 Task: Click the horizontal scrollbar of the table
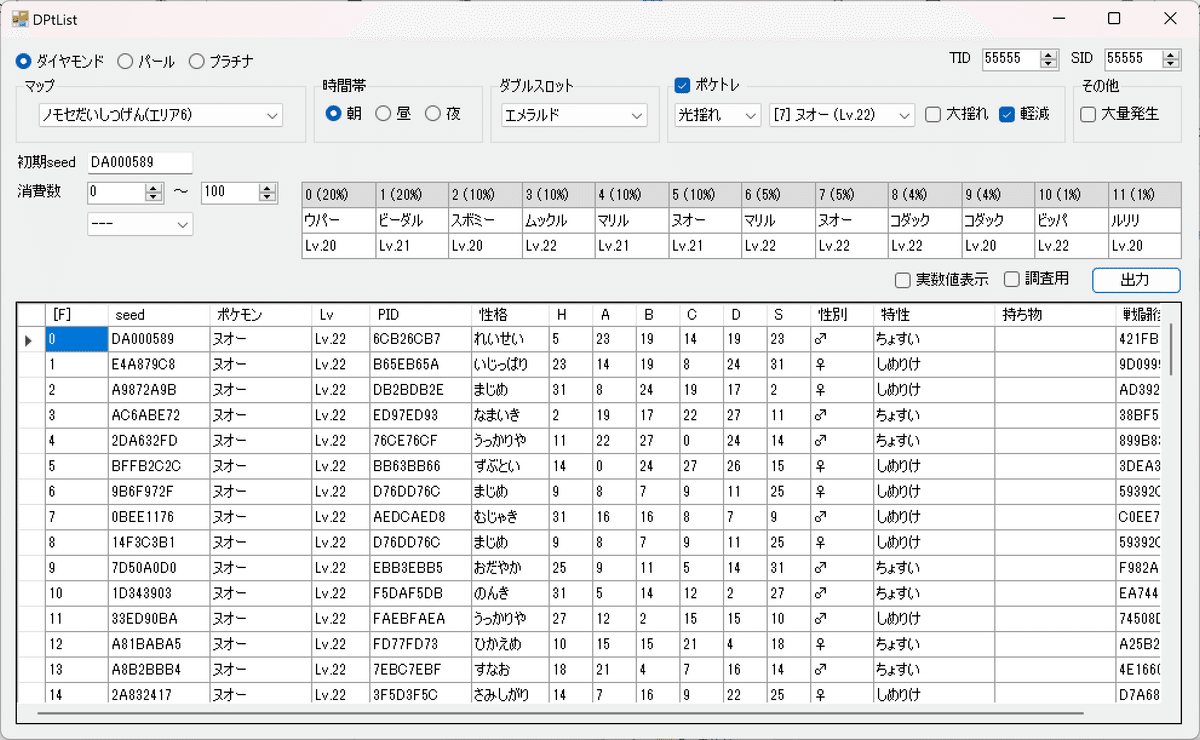point(560,714)
